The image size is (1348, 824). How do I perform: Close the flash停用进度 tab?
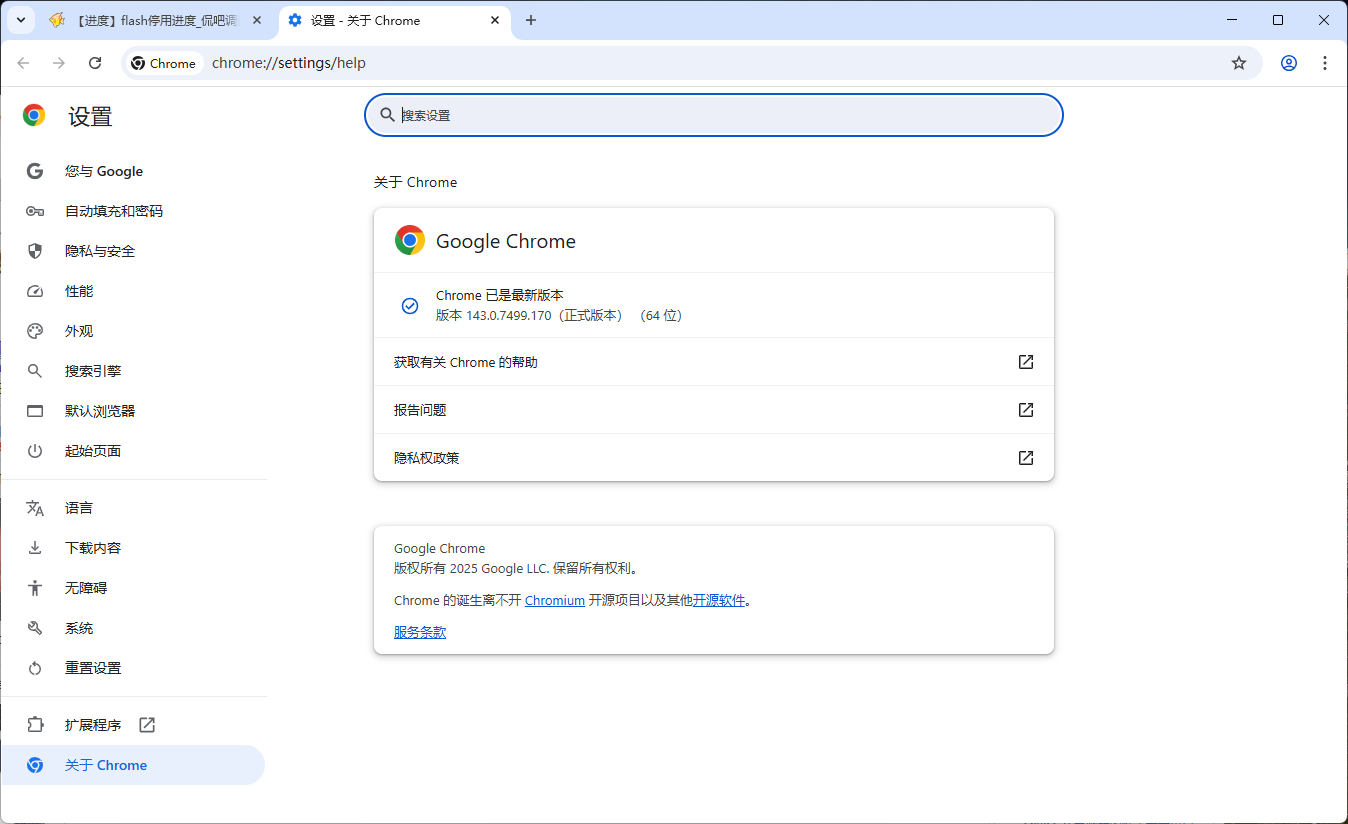tap(257, 20)
